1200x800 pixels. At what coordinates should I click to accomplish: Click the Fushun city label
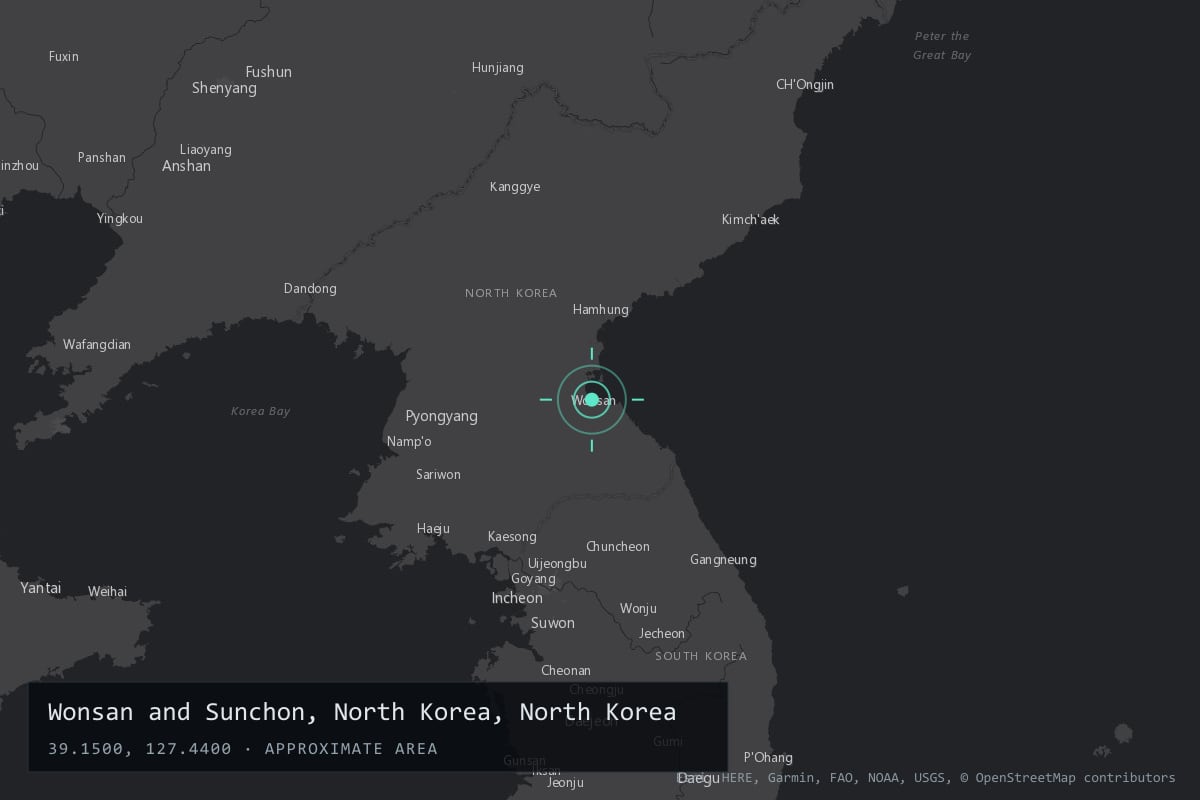click(269, 72)
